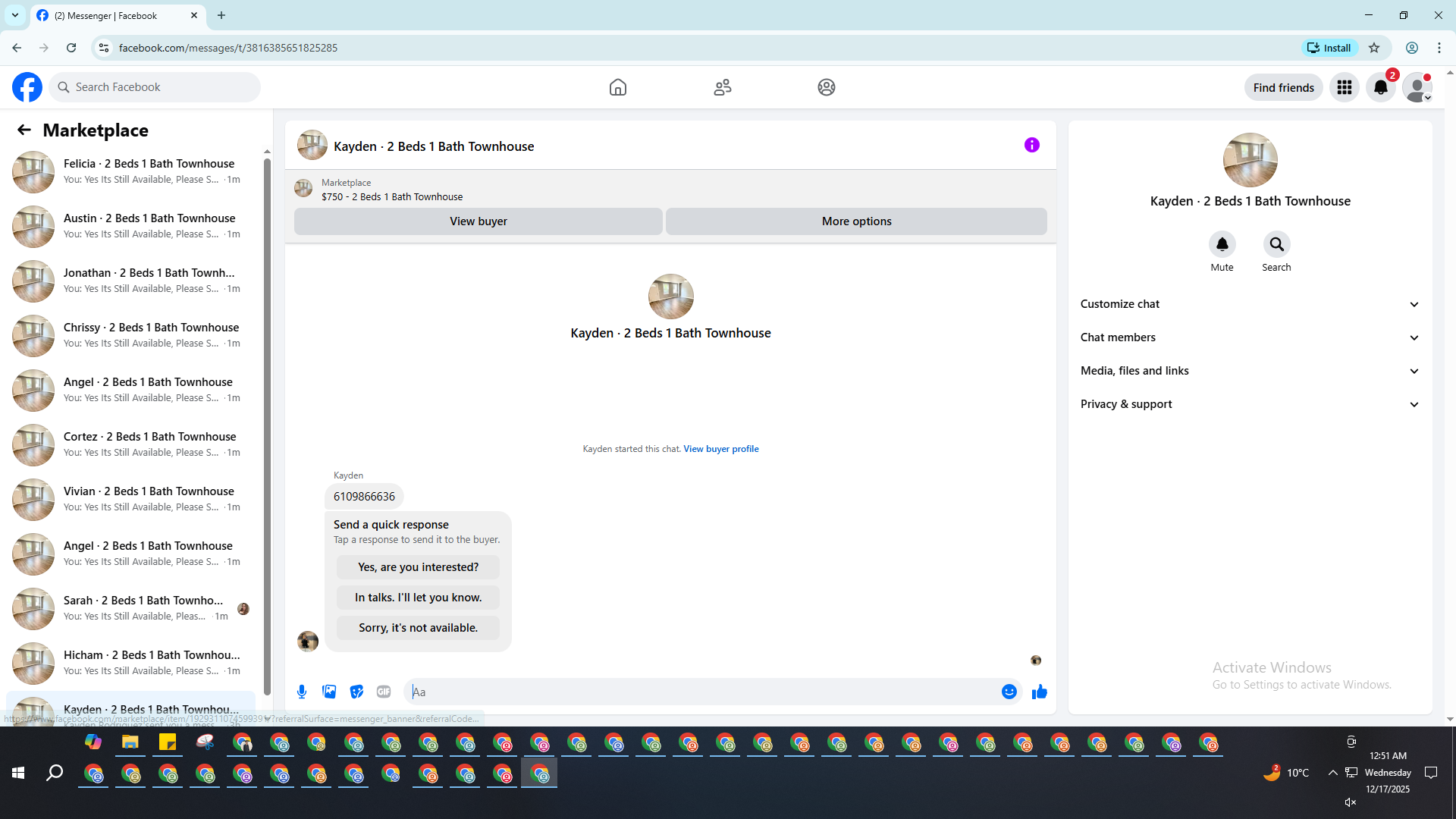The width and height of the screenshot is (1456, 819).
Task: Click the purple conversation info icon
Action: 1031,145
